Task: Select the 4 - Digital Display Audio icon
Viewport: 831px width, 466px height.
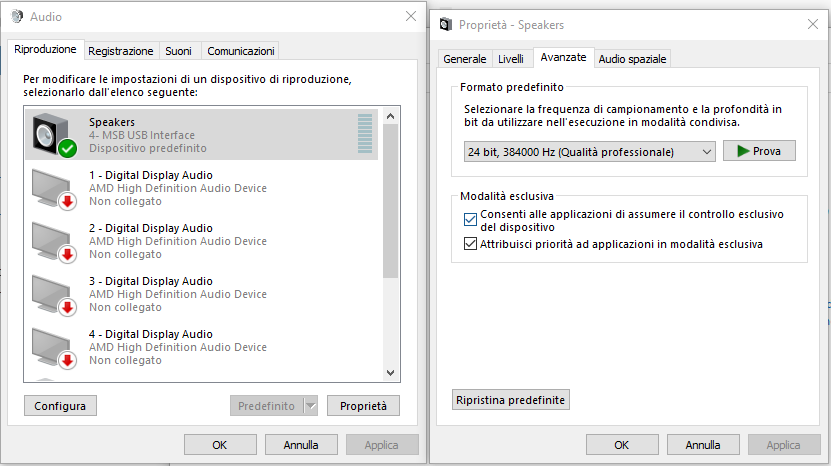Action: [54, 347]
